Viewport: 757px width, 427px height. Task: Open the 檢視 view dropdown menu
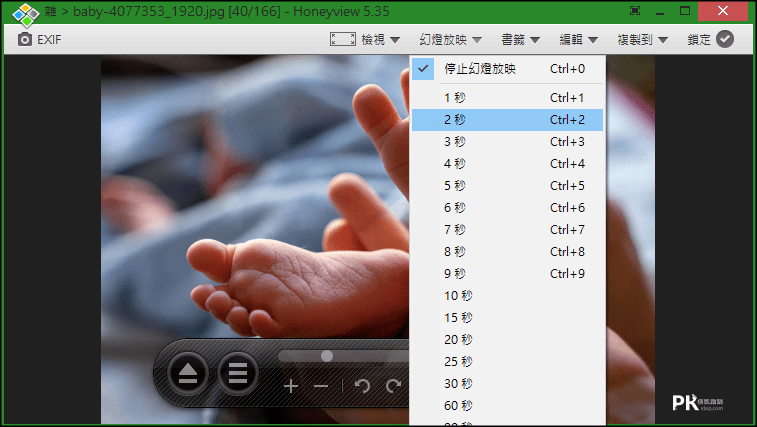click(380, 40)
